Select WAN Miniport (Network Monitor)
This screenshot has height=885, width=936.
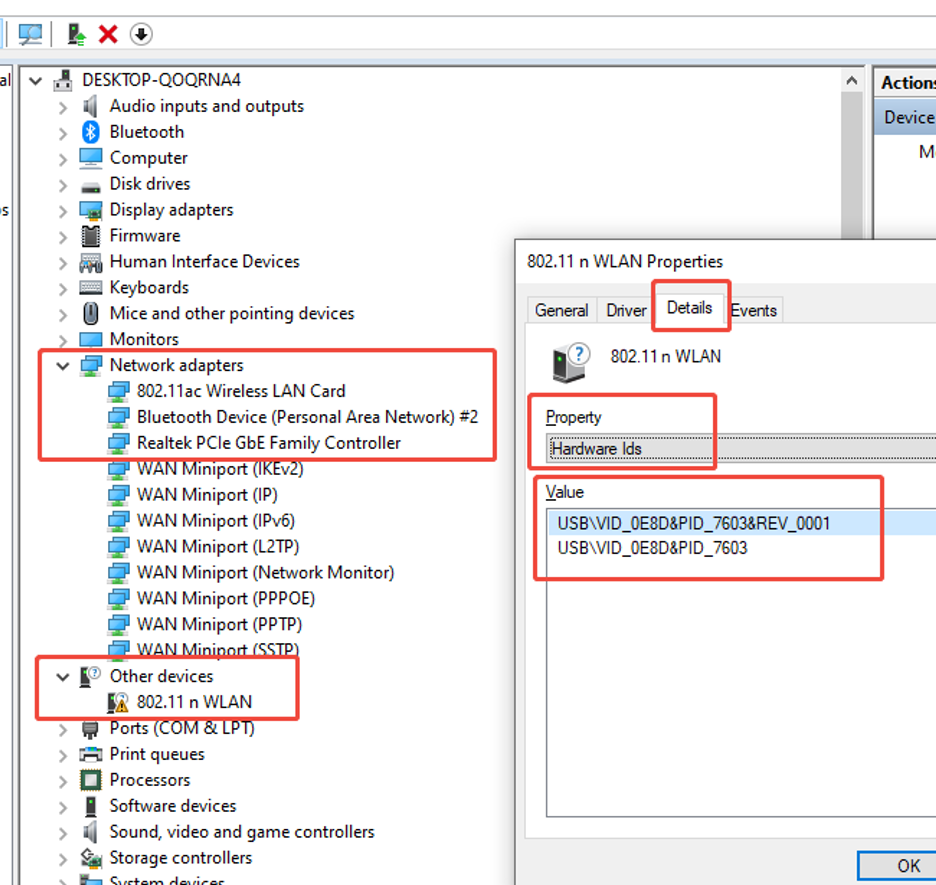pos(266,573)
